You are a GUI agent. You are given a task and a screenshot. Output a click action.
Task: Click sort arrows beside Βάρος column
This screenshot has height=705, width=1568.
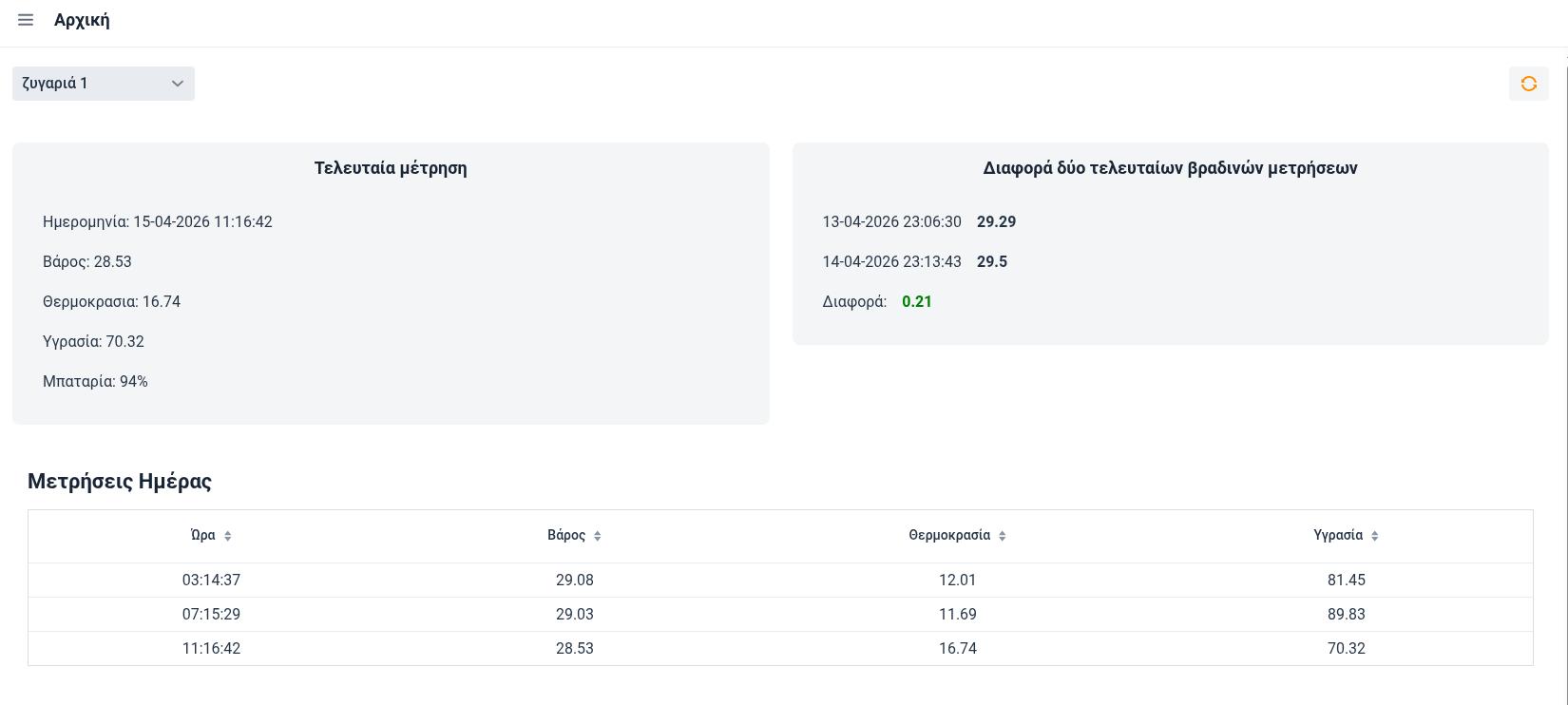(x=598, y=536)
